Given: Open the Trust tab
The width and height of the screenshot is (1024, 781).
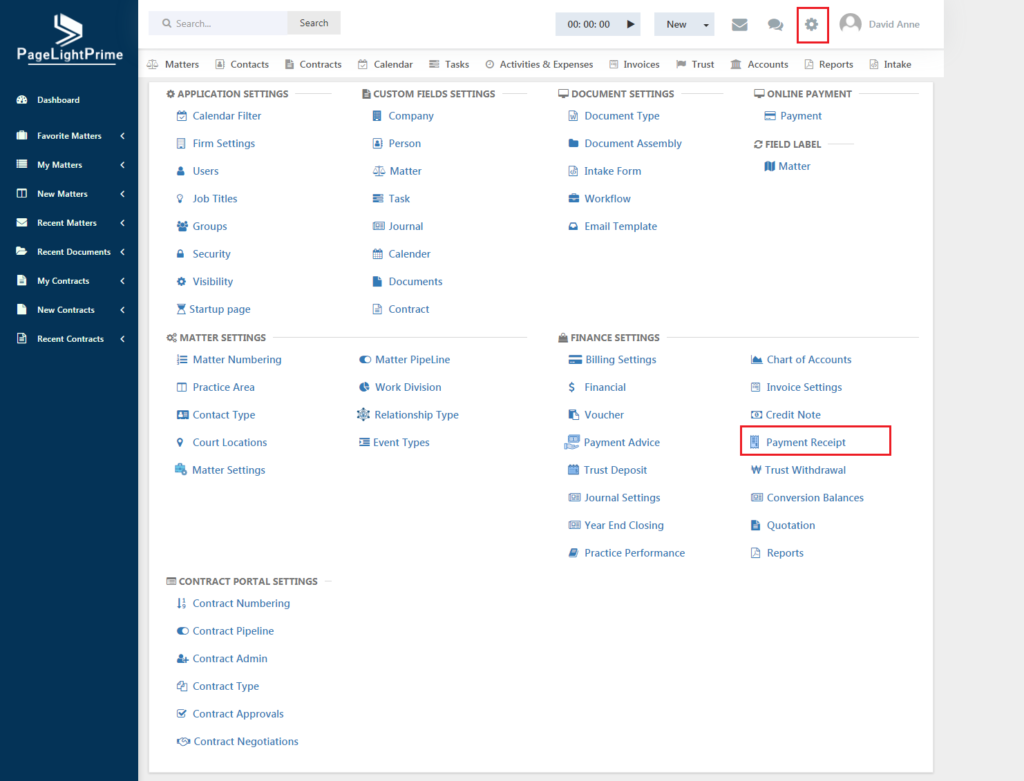Looking at the screenshot, I should click(695, 64).
